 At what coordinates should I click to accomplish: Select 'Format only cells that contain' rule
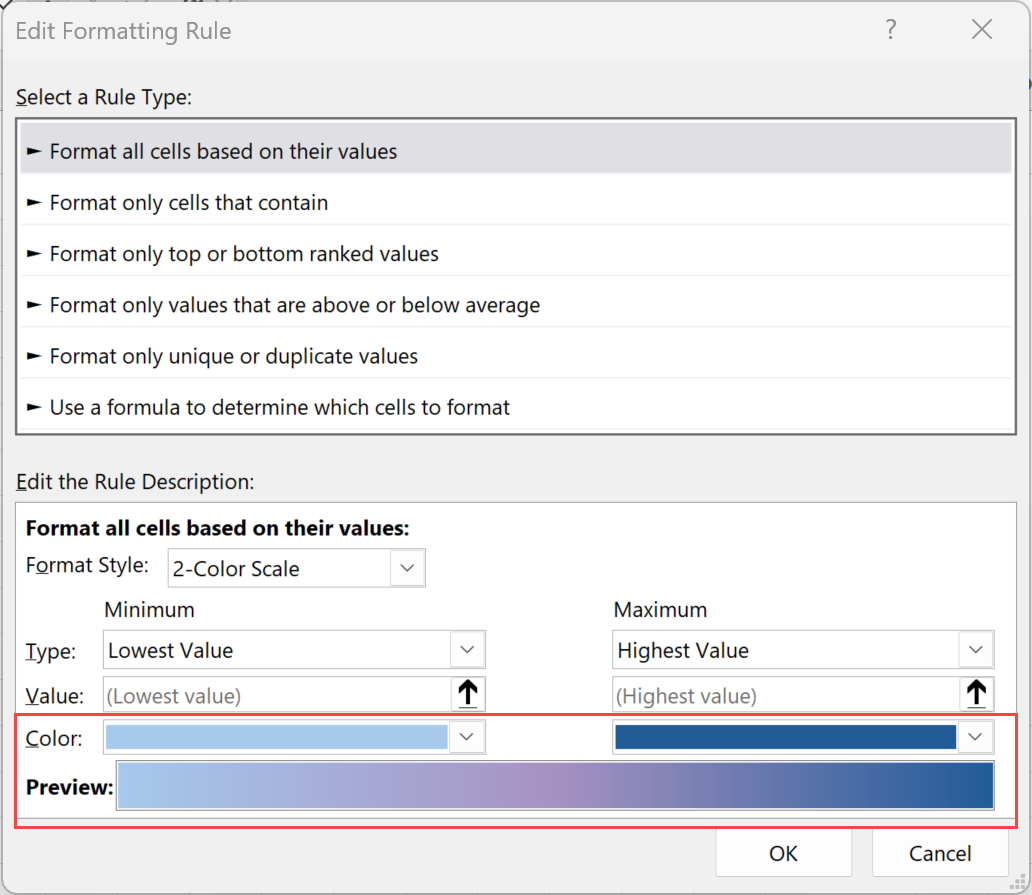point(189,203)
